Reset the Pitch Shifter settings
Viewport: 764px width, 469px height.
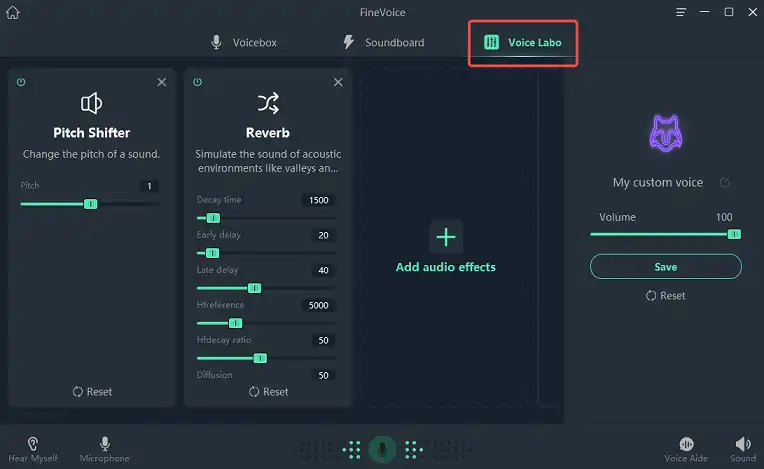point(92,392)
